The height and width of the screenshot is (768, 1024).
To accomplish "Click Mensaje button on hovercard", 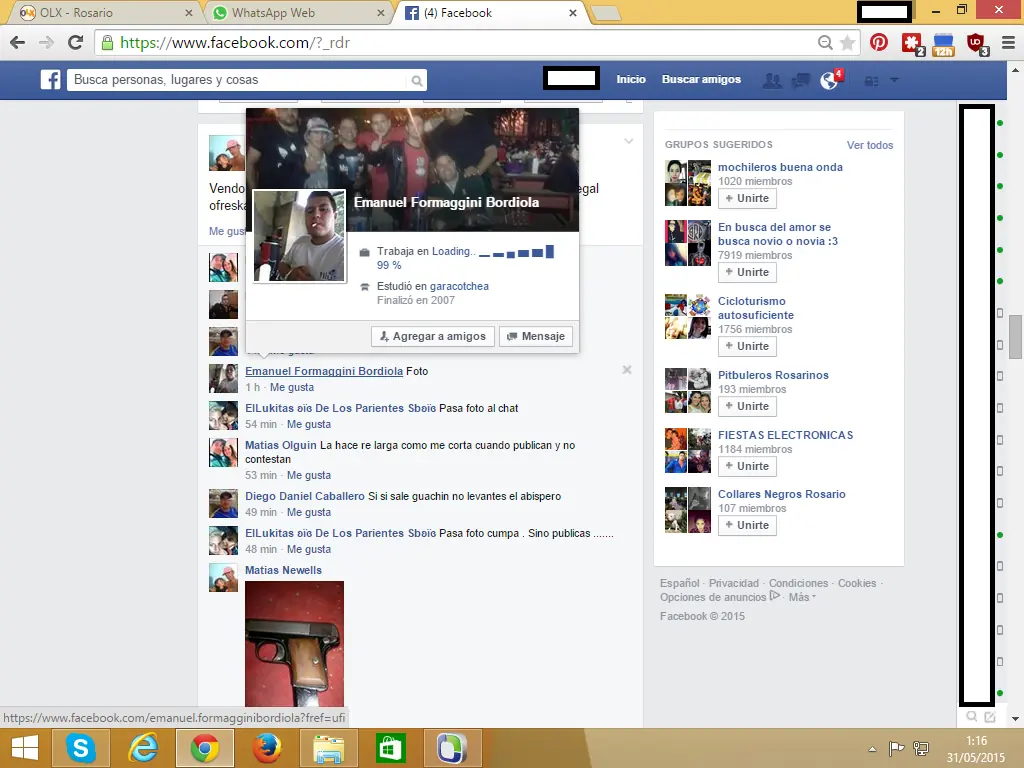I will click(x=536, y=336).
